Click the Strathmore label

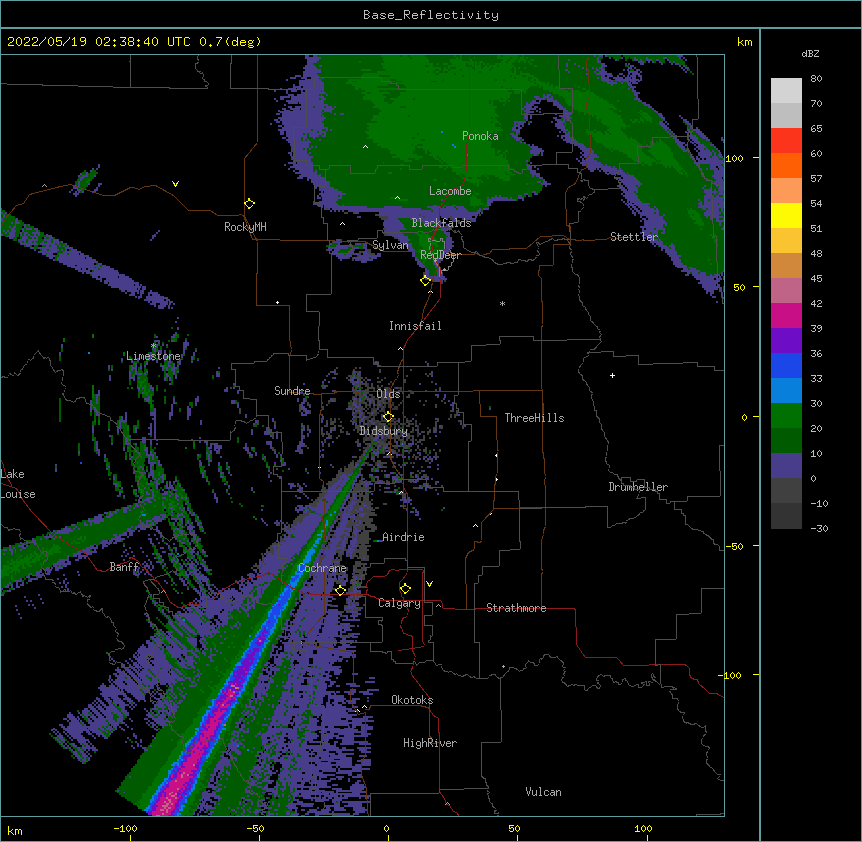point(516,608)
